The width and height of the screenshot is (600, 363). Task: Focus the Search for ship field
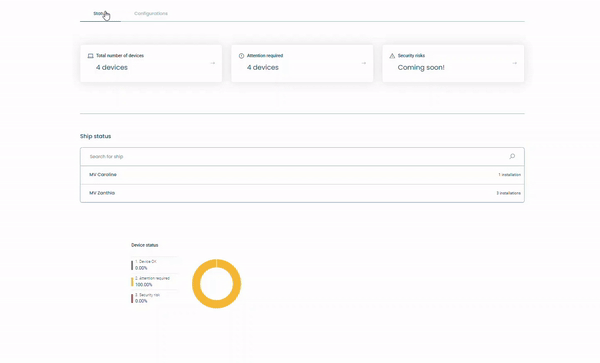302,156
